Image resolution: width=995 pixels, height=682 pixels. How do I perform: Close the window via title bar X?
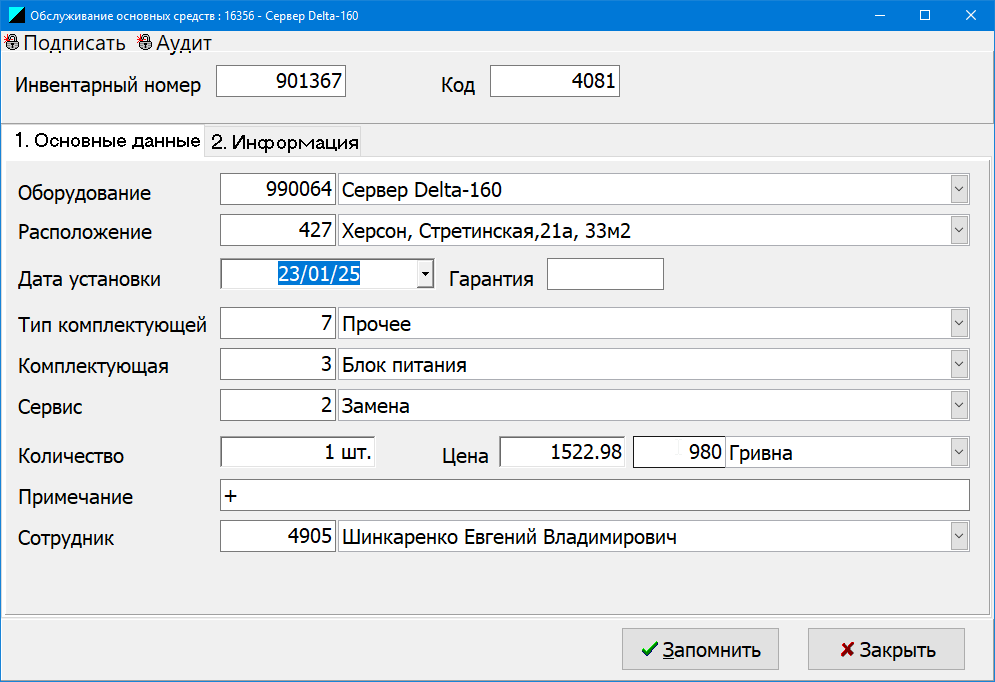(971, 15)
